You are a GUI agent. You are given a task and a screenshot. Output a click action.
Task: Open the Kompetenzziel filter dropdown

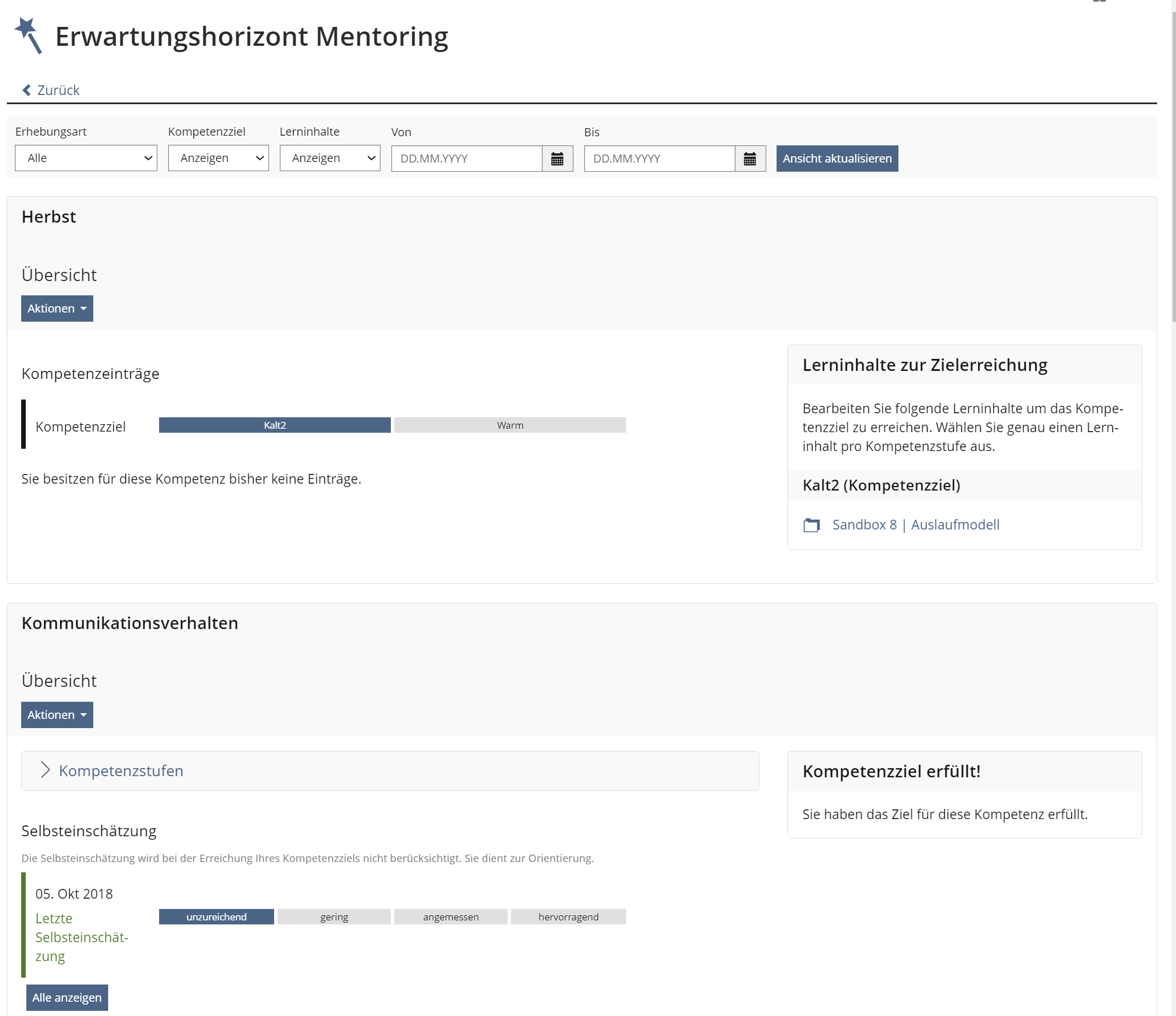click(x=218, y=158)
